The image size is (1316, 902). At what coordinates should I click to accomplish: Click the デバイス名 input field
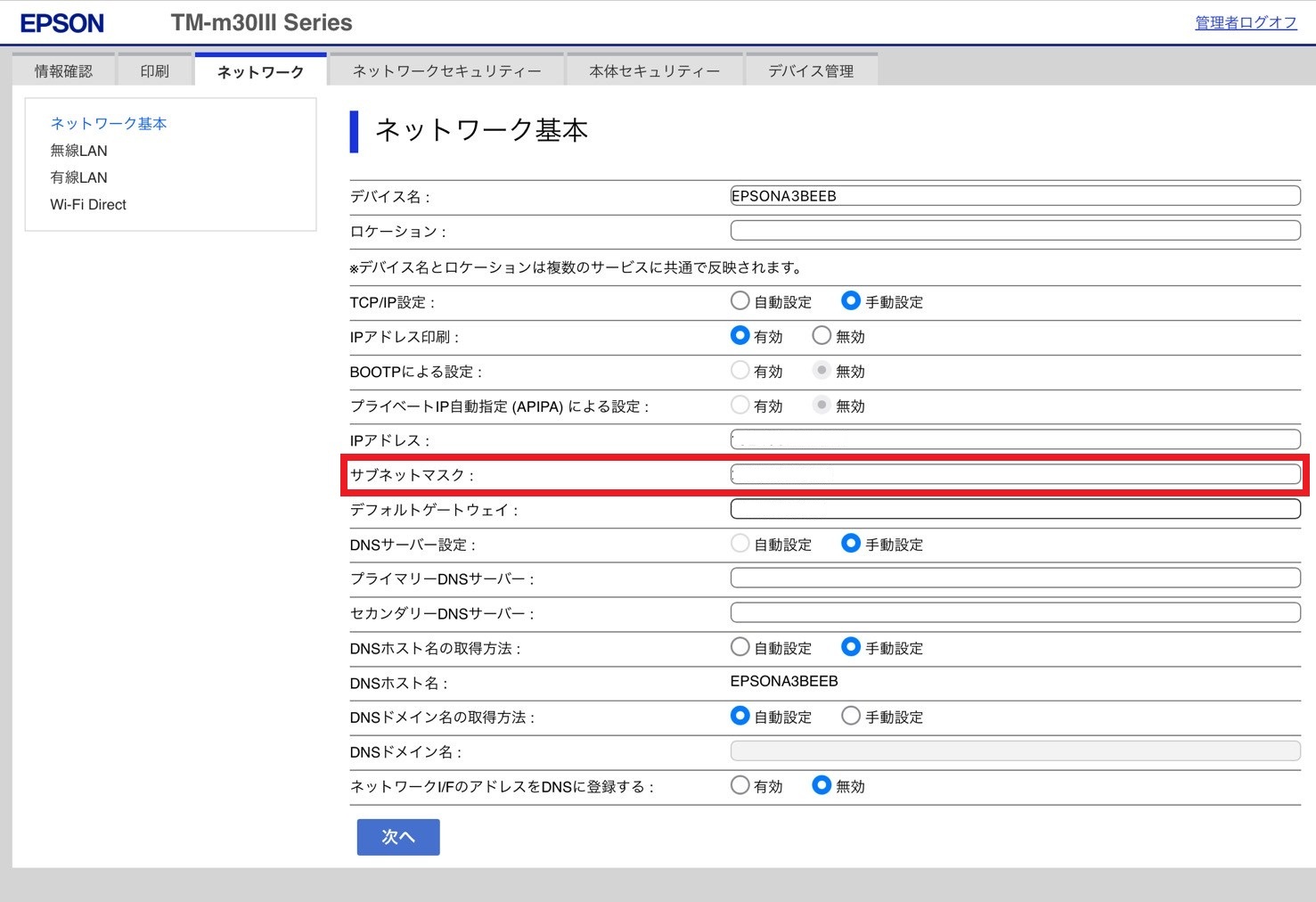pos(1015,196)
